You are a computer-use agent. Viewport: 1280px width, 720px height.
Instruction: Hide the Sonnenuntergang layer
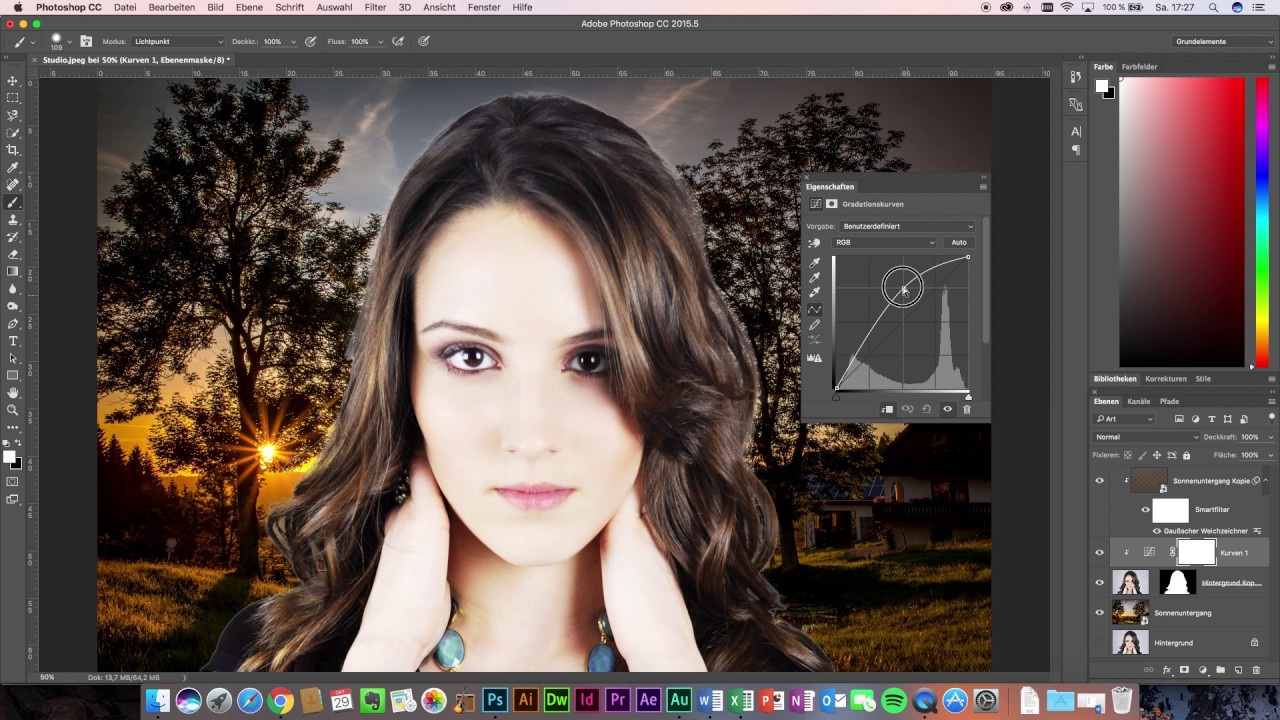(1100, 612)
